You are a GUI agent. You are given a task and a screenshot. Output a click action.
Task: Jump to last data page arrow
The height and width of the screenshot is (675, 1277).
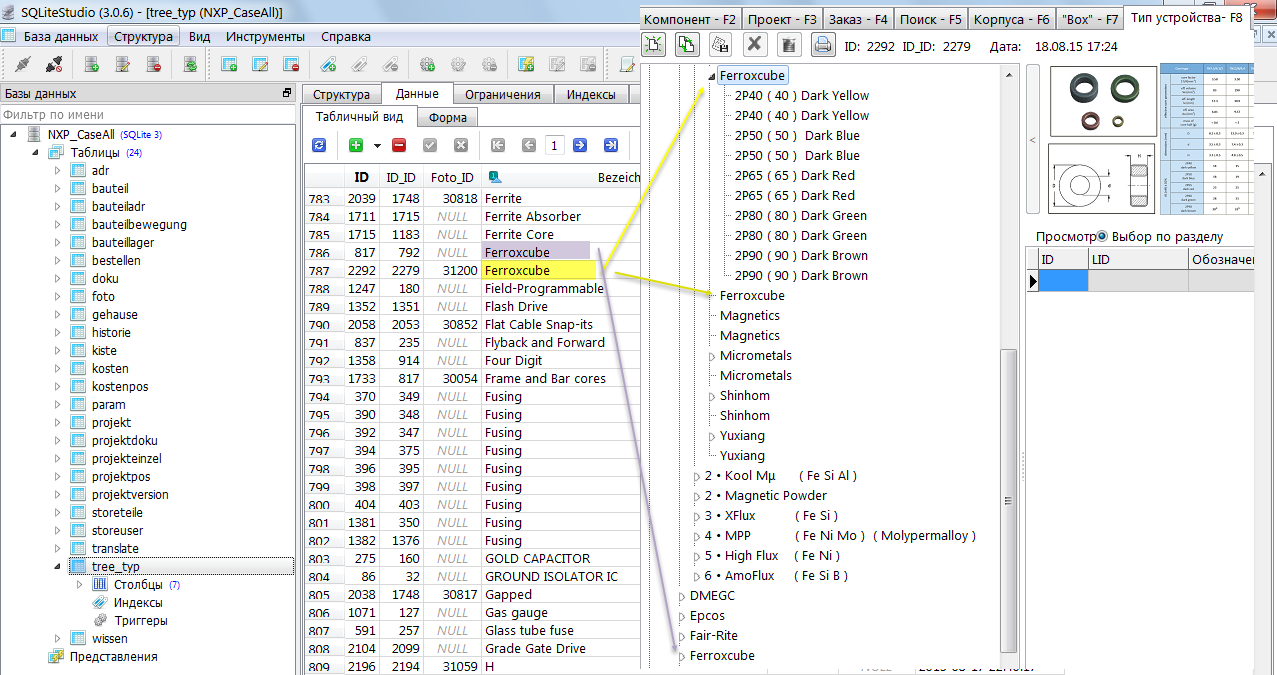coord(610,145)
